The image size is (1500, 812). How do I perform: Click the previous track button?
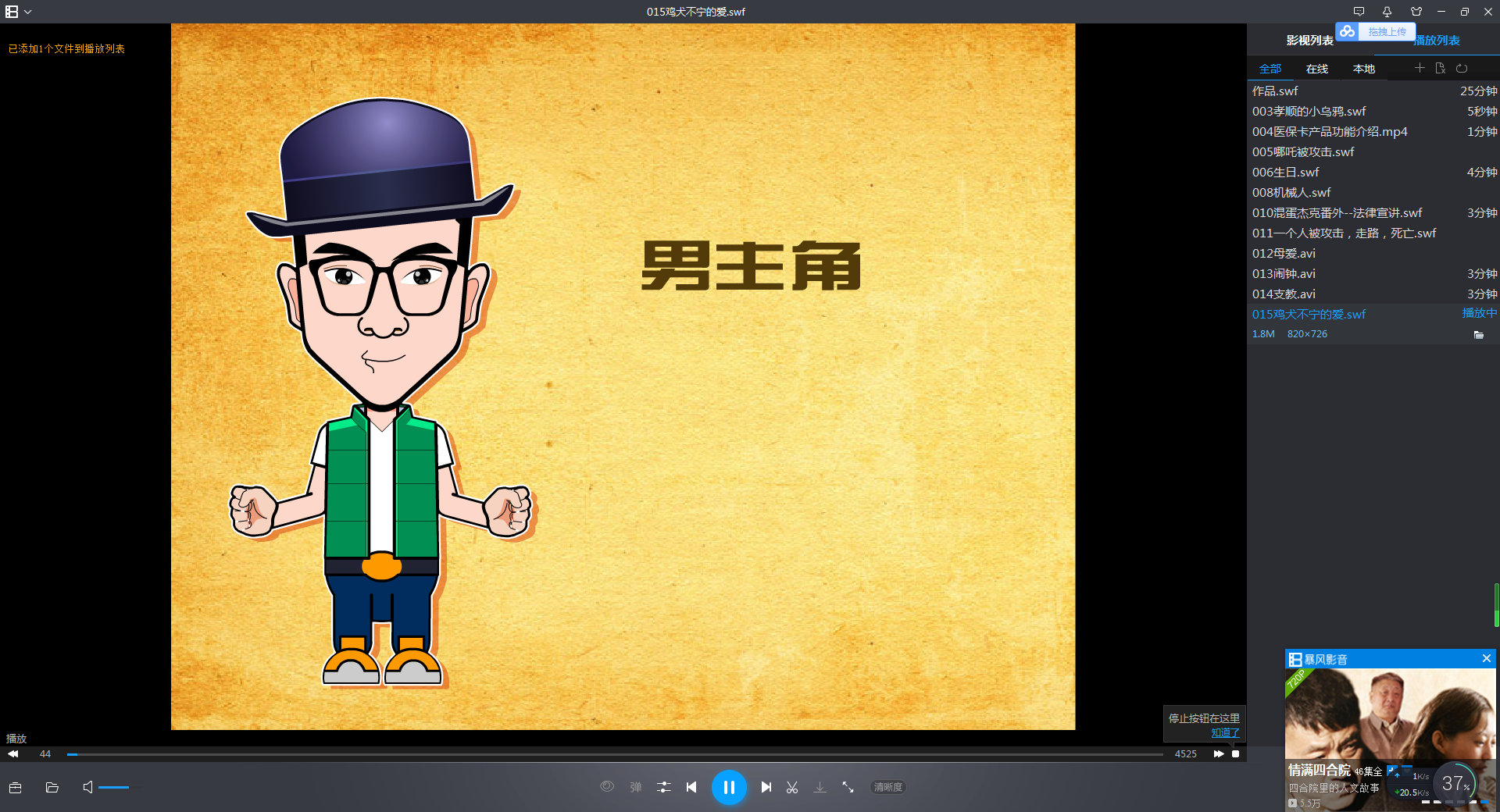691,787
